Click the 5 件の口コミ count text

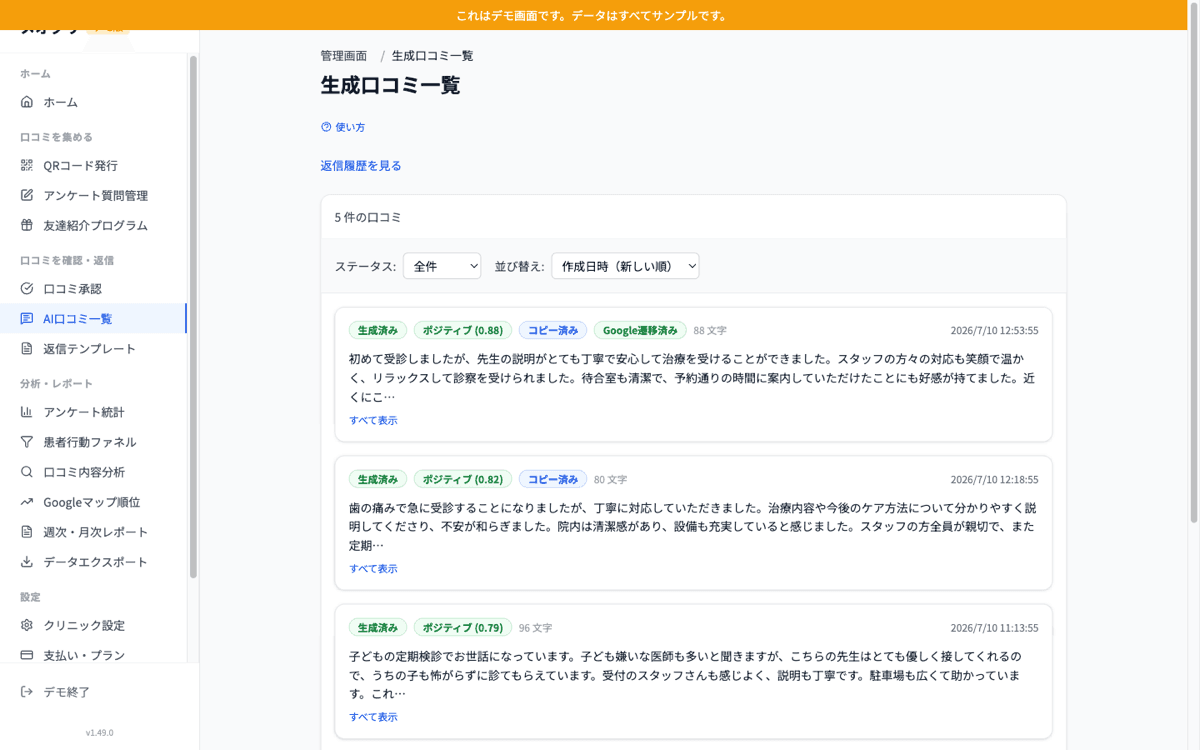coord(368,217)
